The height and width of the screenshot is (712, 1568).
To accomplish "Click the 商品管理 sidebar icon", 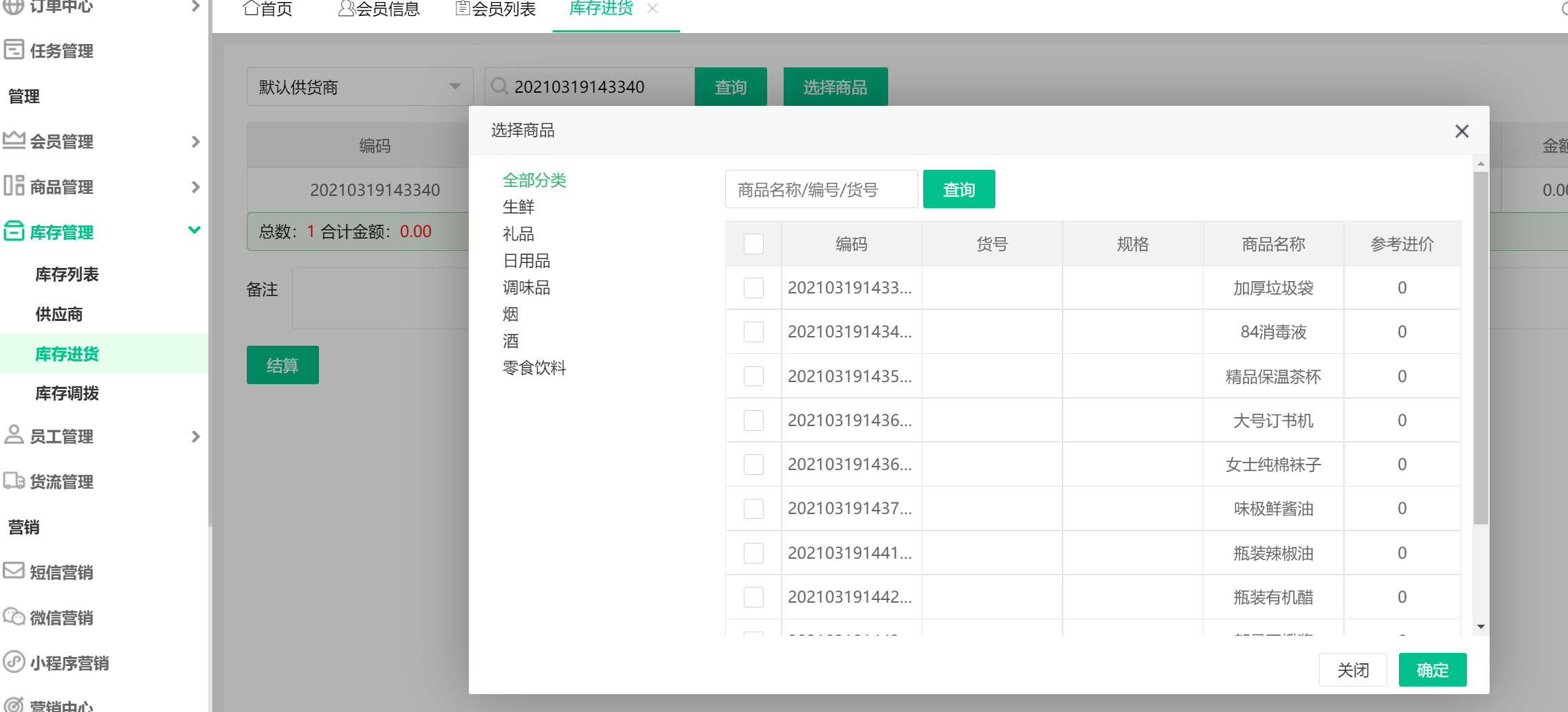I will coord(14,186).
